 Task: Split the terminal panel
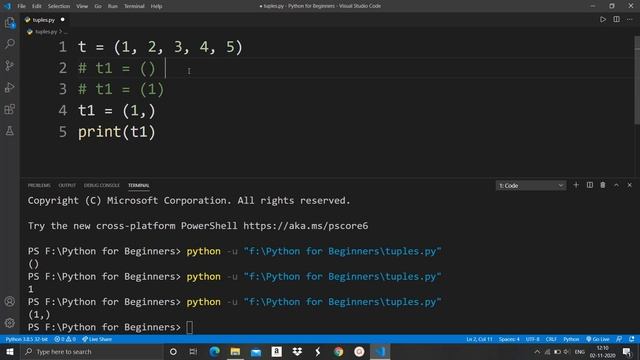click(x=590, y=185)
